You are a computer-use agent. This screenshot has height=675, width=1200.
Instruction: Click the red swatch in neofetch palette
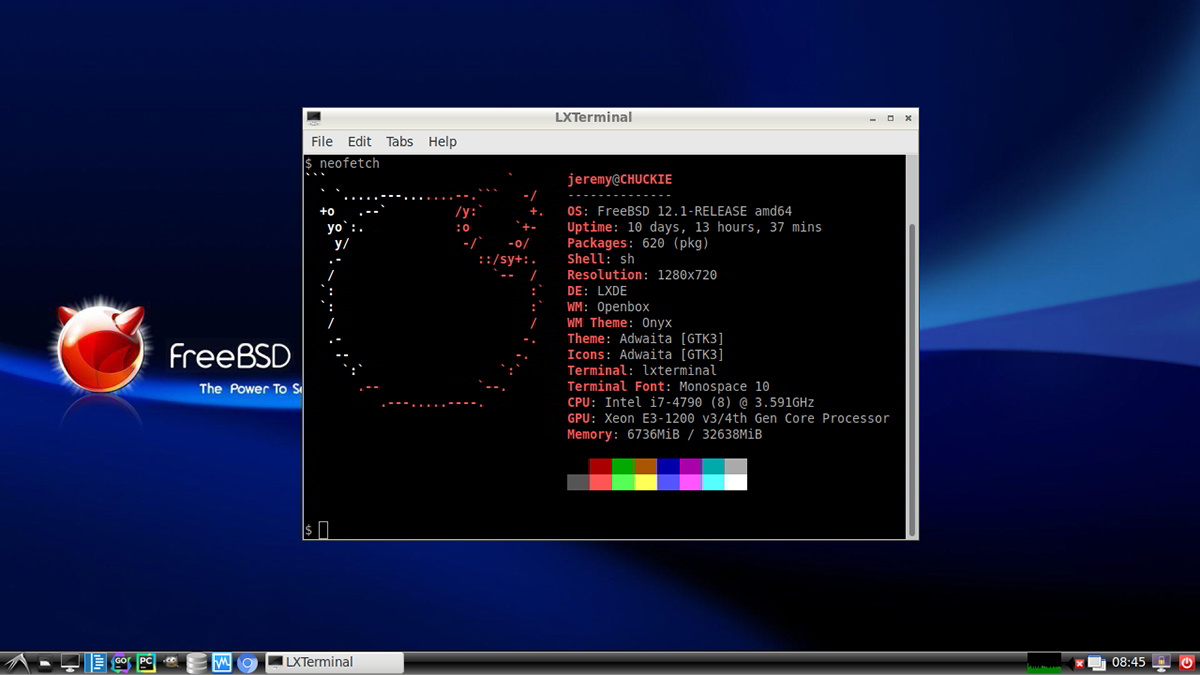point(601,466)
